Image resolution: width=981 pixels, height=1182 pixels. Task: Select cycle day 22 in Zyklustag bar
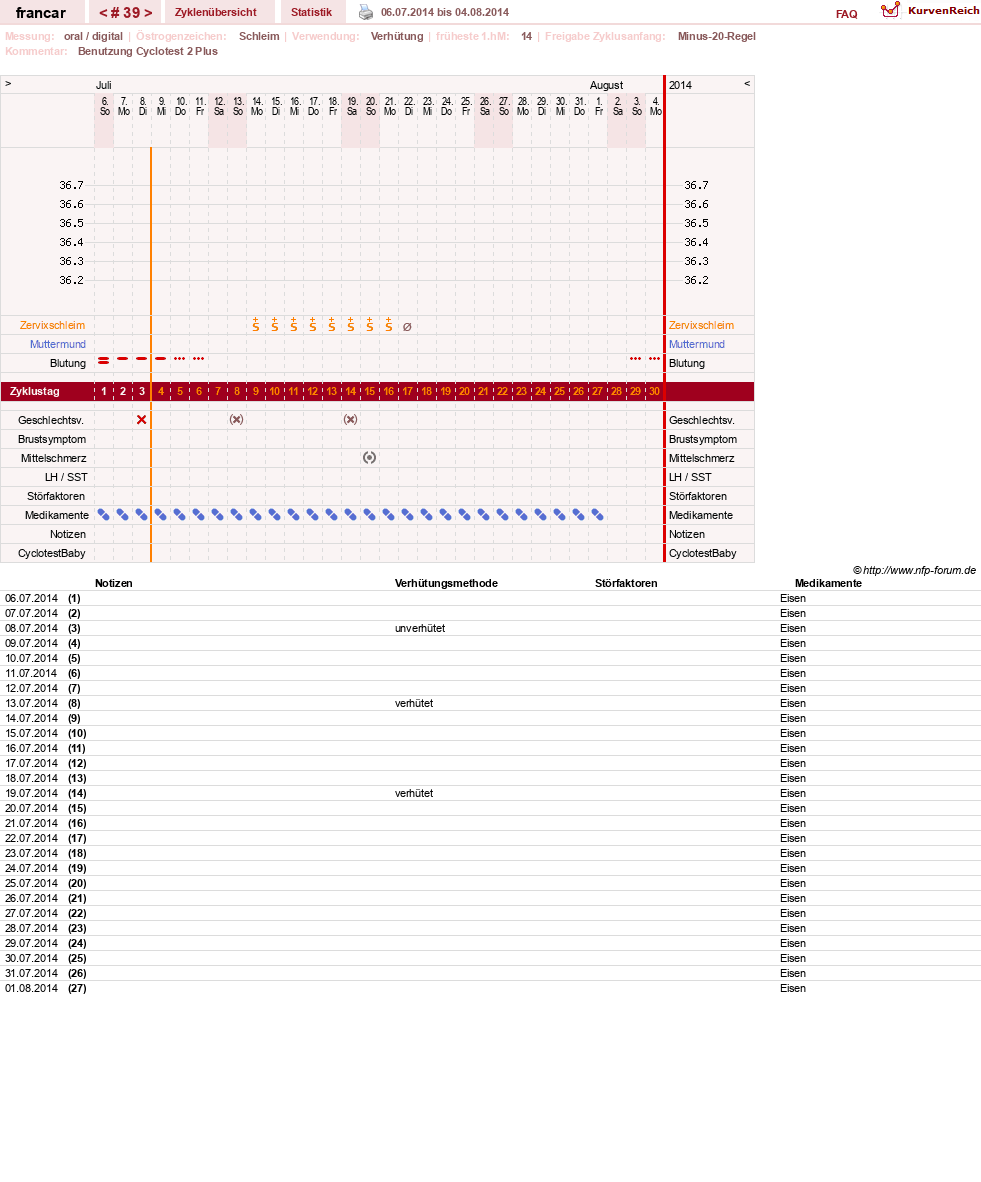(x=502, y=391)
